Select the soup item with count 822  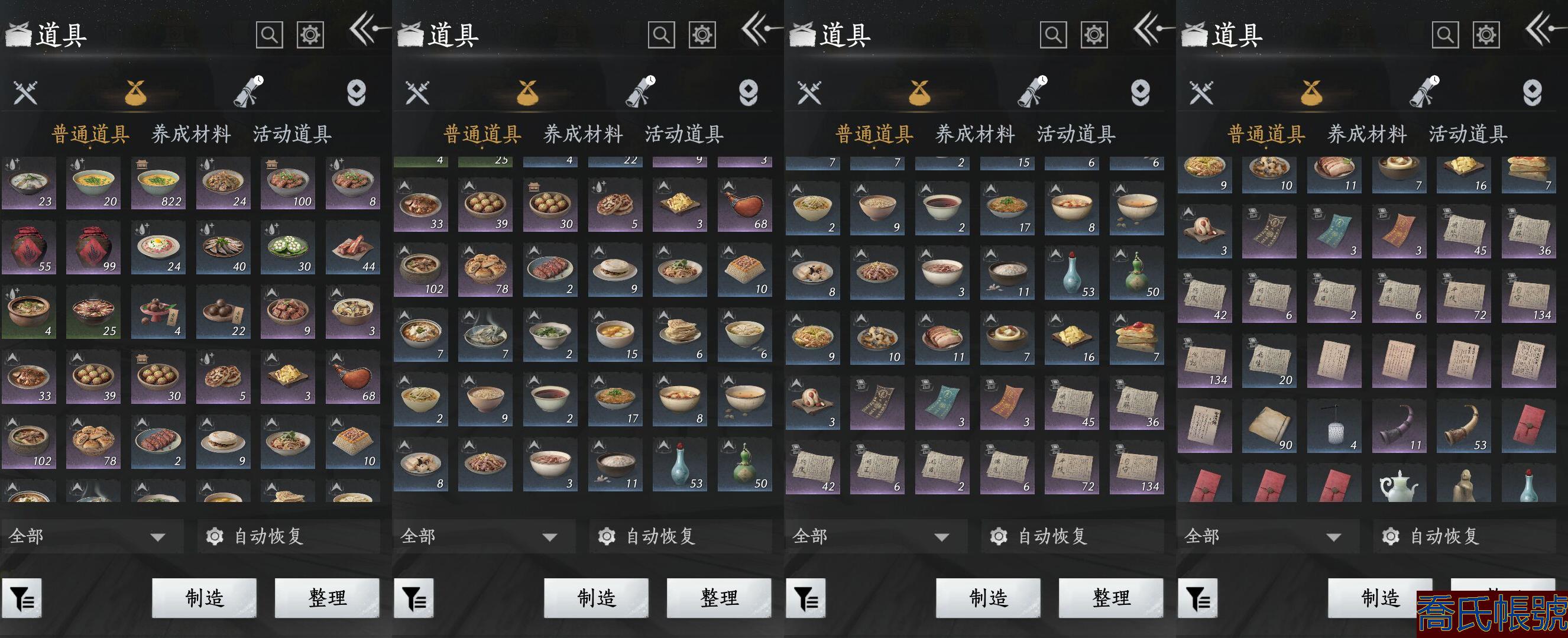158,183
